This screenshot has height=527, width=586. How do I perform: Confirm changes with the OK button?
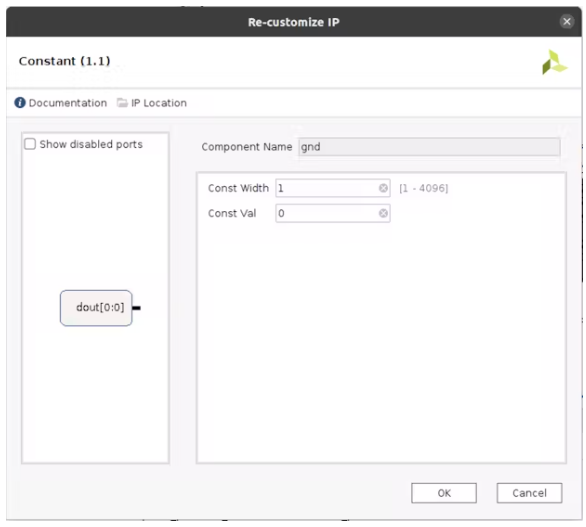point(444,493)
